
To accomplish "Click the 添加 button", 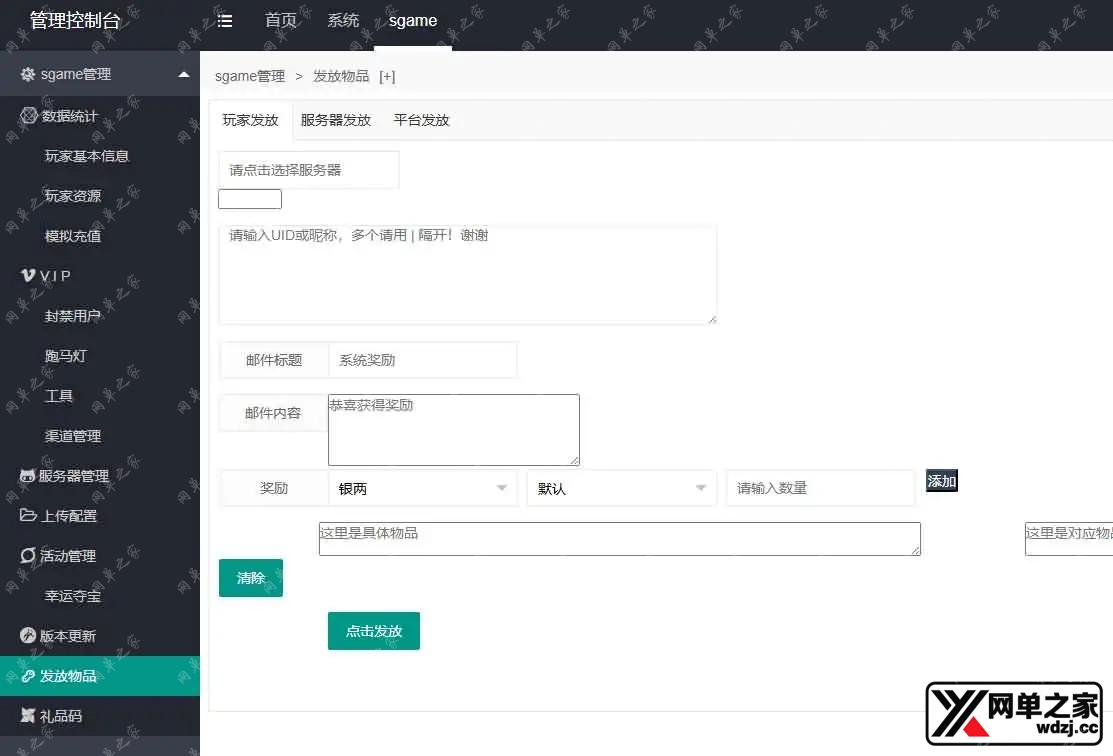I will pos(942,481).
